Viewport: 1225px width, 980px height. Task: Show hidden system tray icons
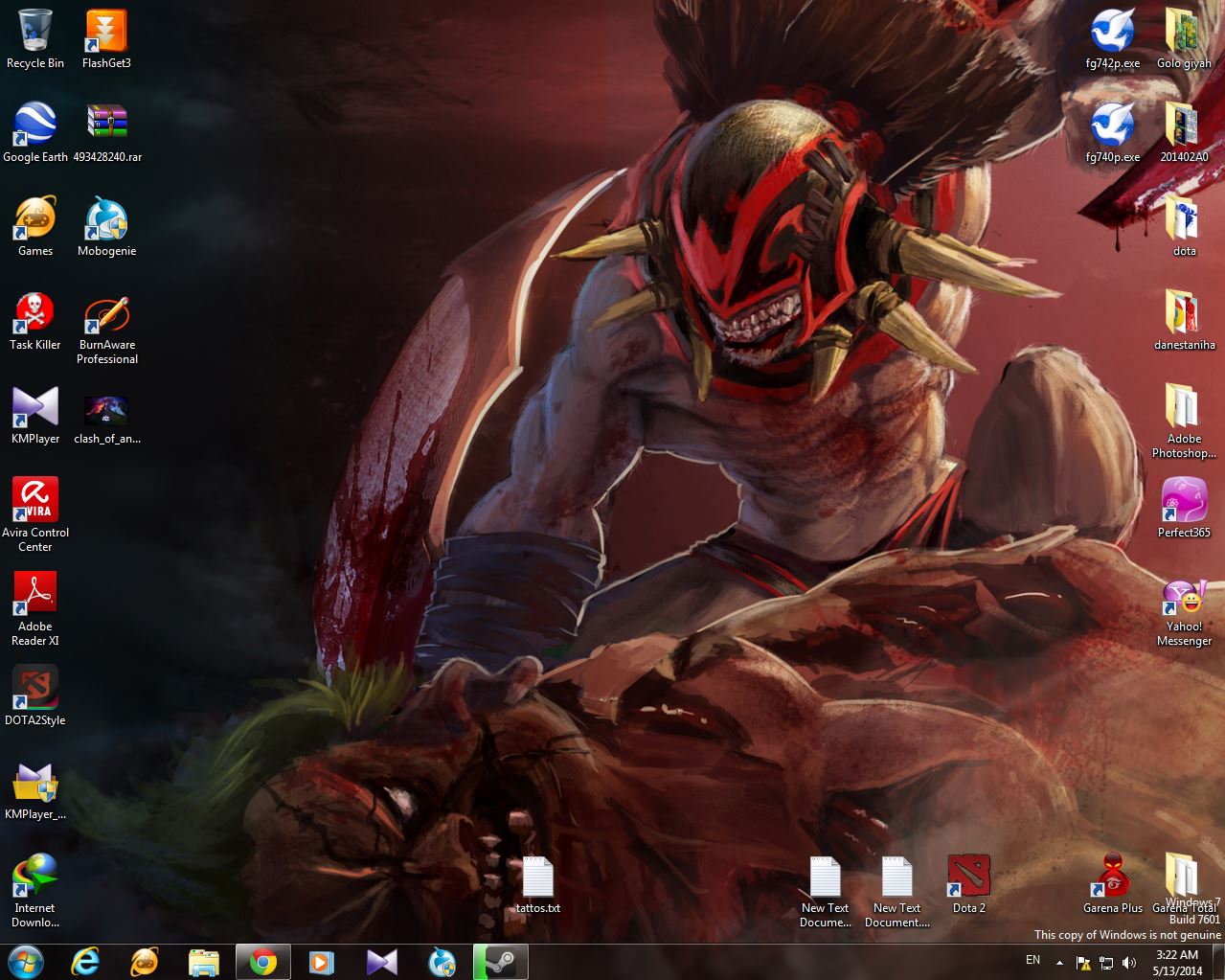(1059, 963)
